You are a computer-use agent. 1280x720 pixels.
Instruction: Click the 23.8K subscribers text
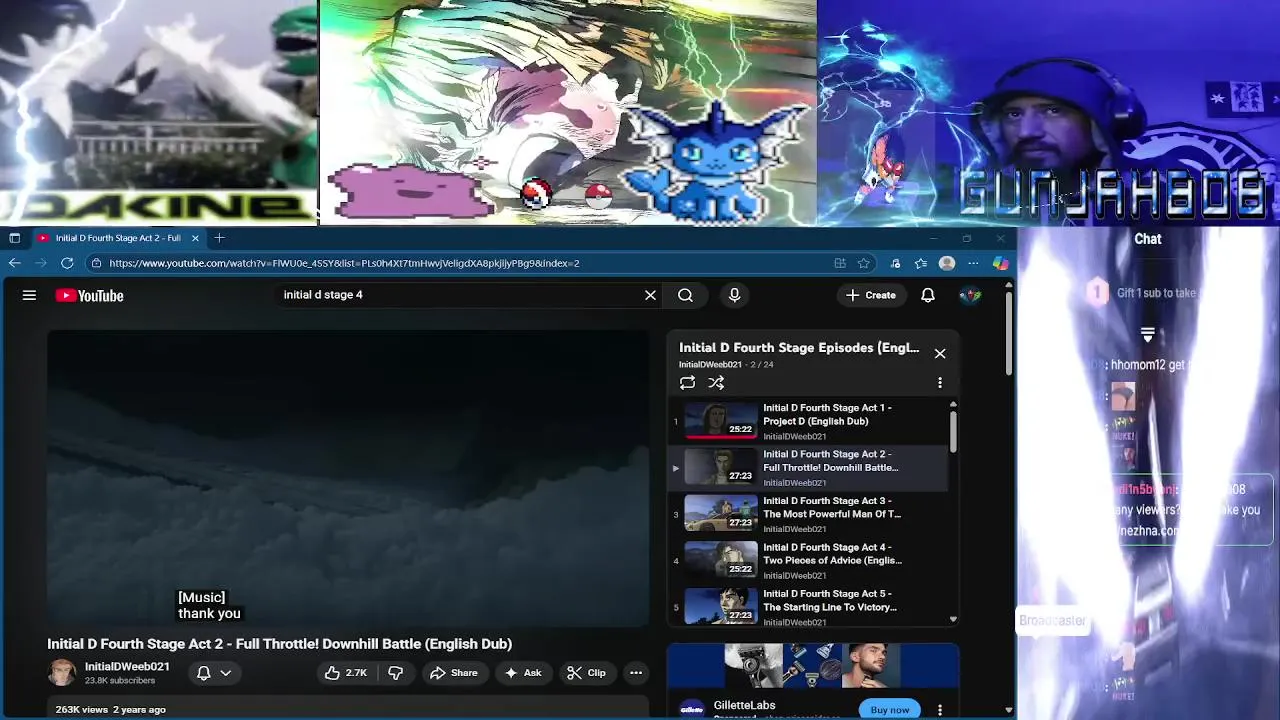pos(120,681)
